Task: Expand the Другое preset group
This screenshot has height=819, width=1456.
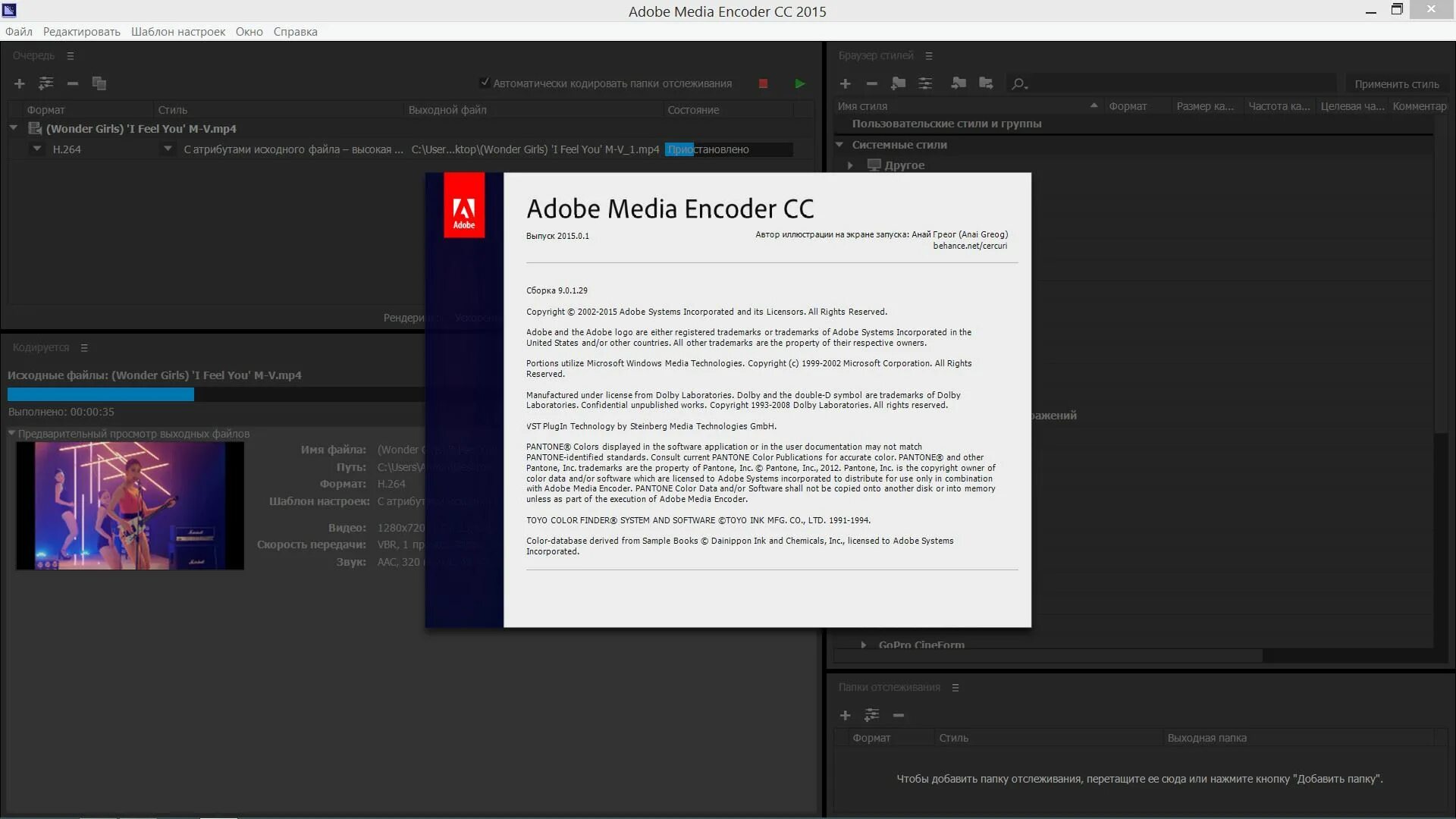Action: tap(850, 165)
